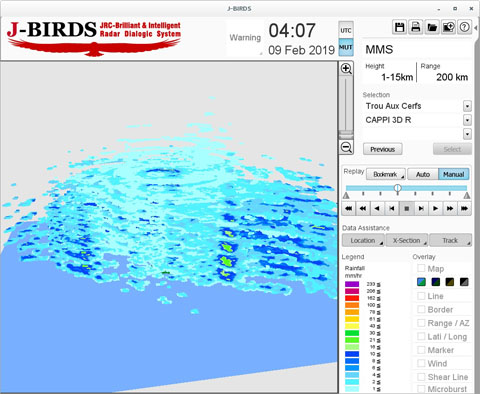Click the stop replay button
This screenshot has width=480, height=394.
407,208
